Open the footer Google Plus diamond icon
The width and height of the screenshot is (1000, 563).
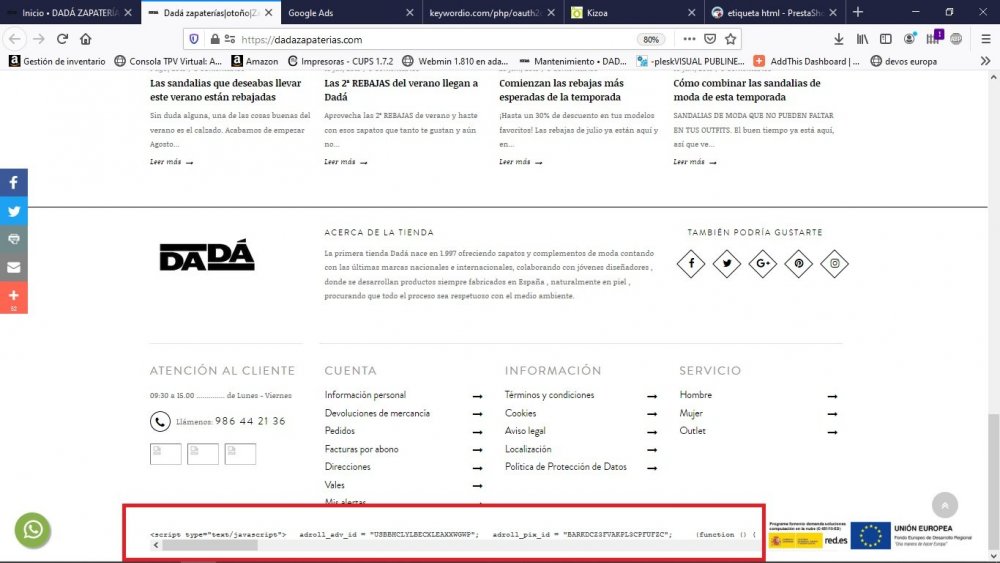[763, 263]
